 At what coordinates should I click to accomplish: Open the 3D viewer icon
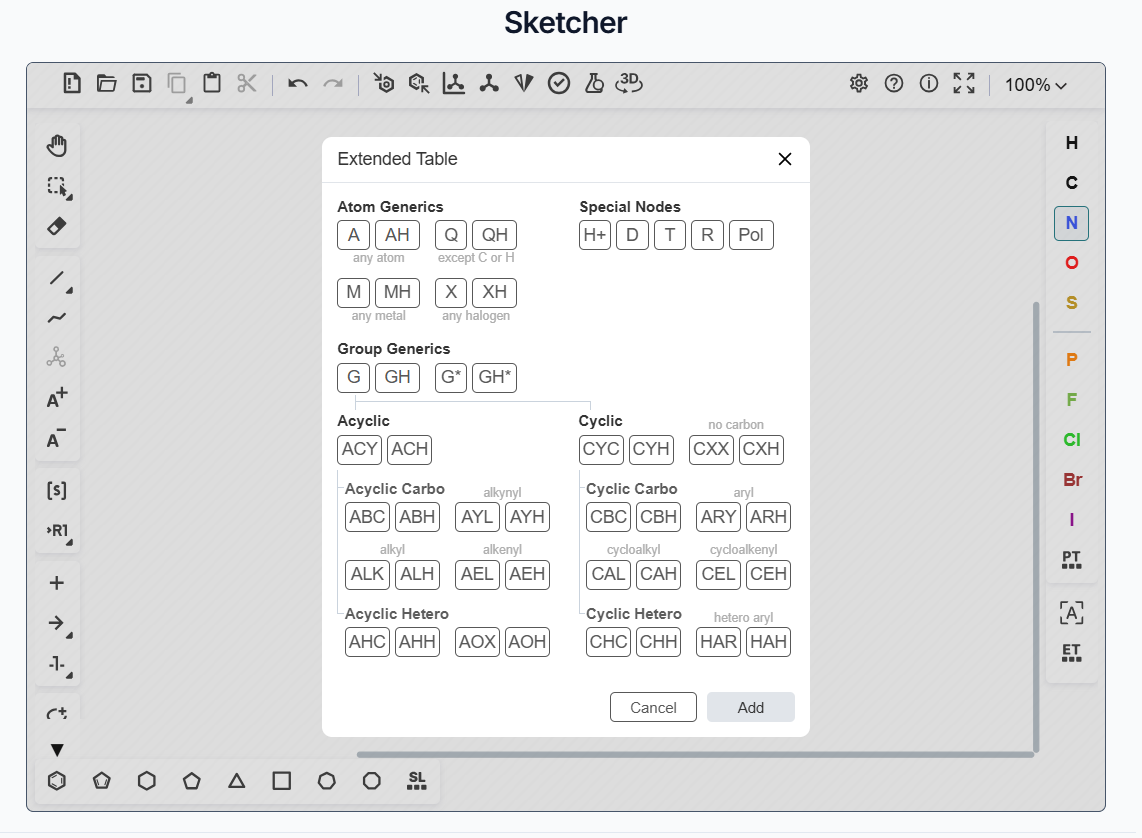click(x=629, y=84)
